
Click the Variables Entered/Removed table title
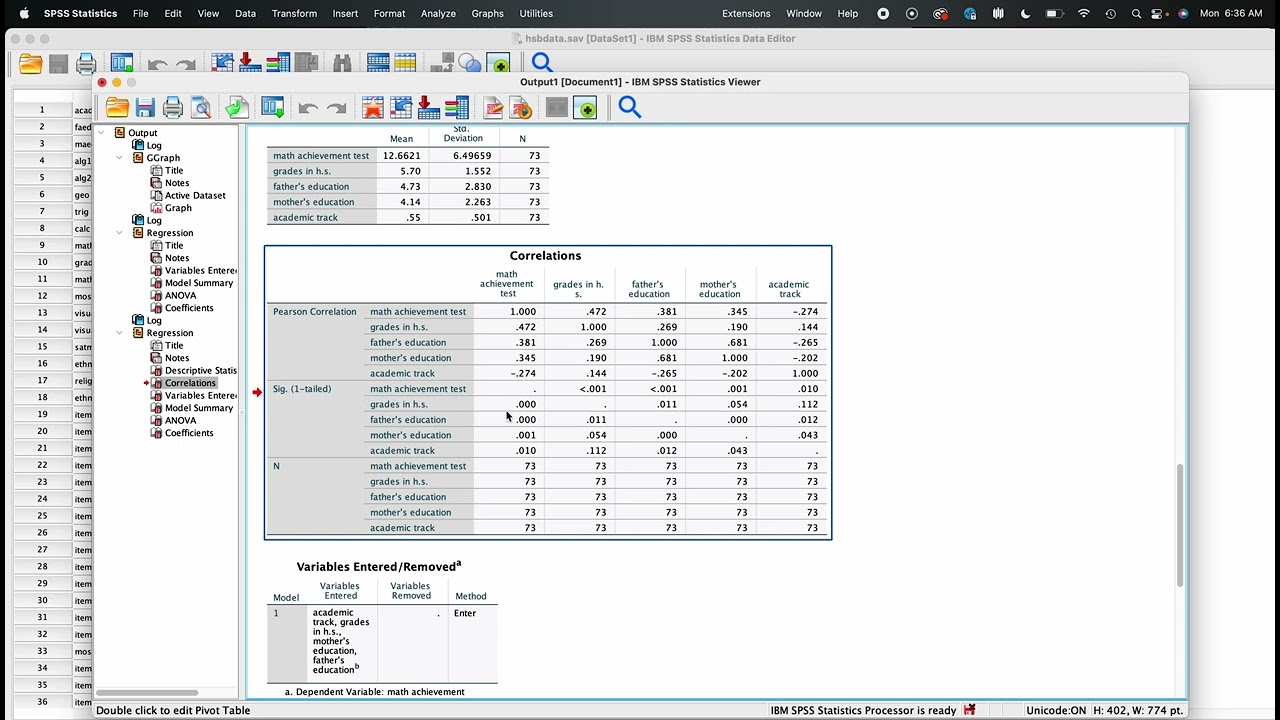coord(379,566)
